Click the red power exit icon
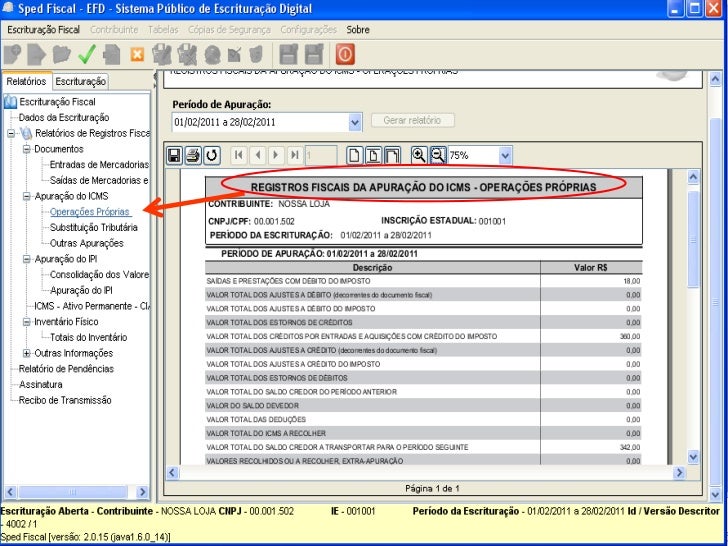Screen dimensions: 728x546 coord(345,54)
